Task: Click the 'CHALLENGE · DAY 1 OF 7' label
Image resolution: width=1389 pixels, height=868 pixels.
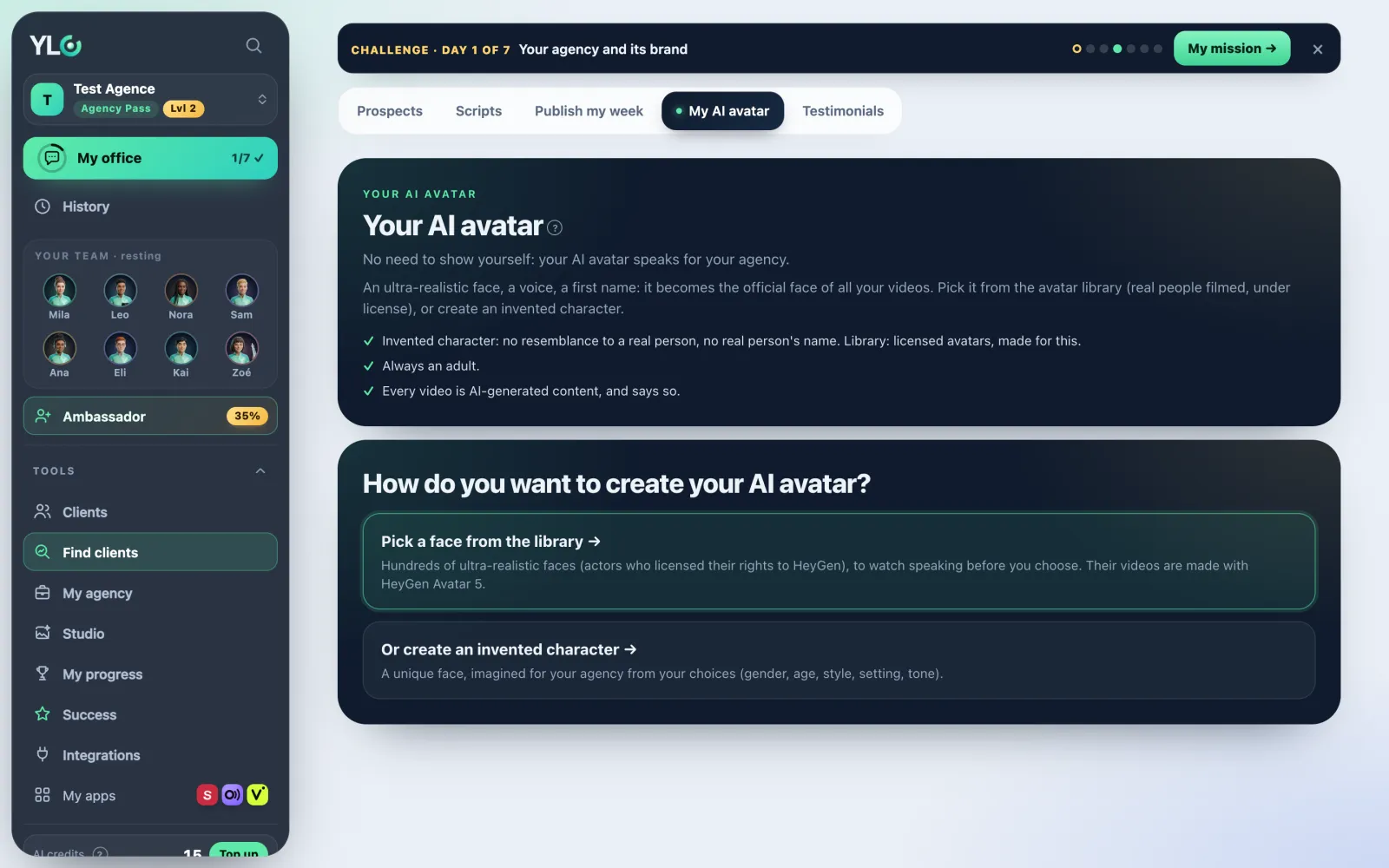Action: tap(431, 50)
